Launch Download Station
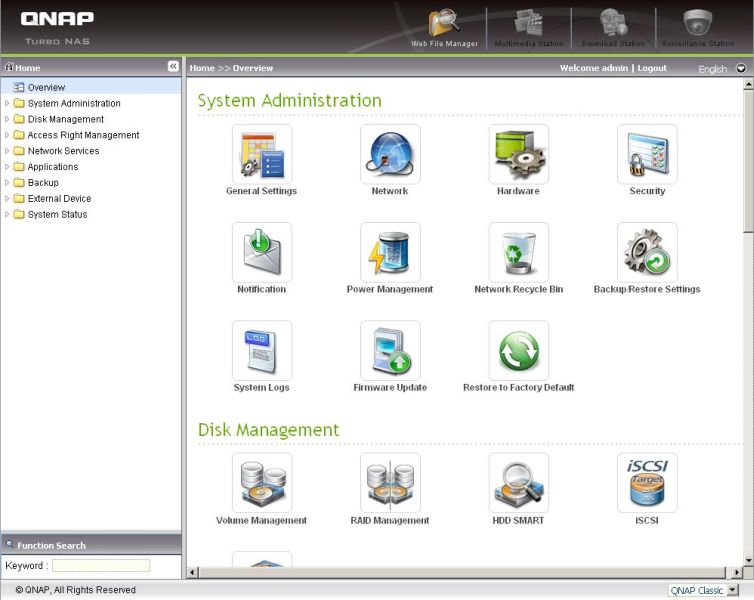Viewport: 754px width, 600px height. (613, 27)
